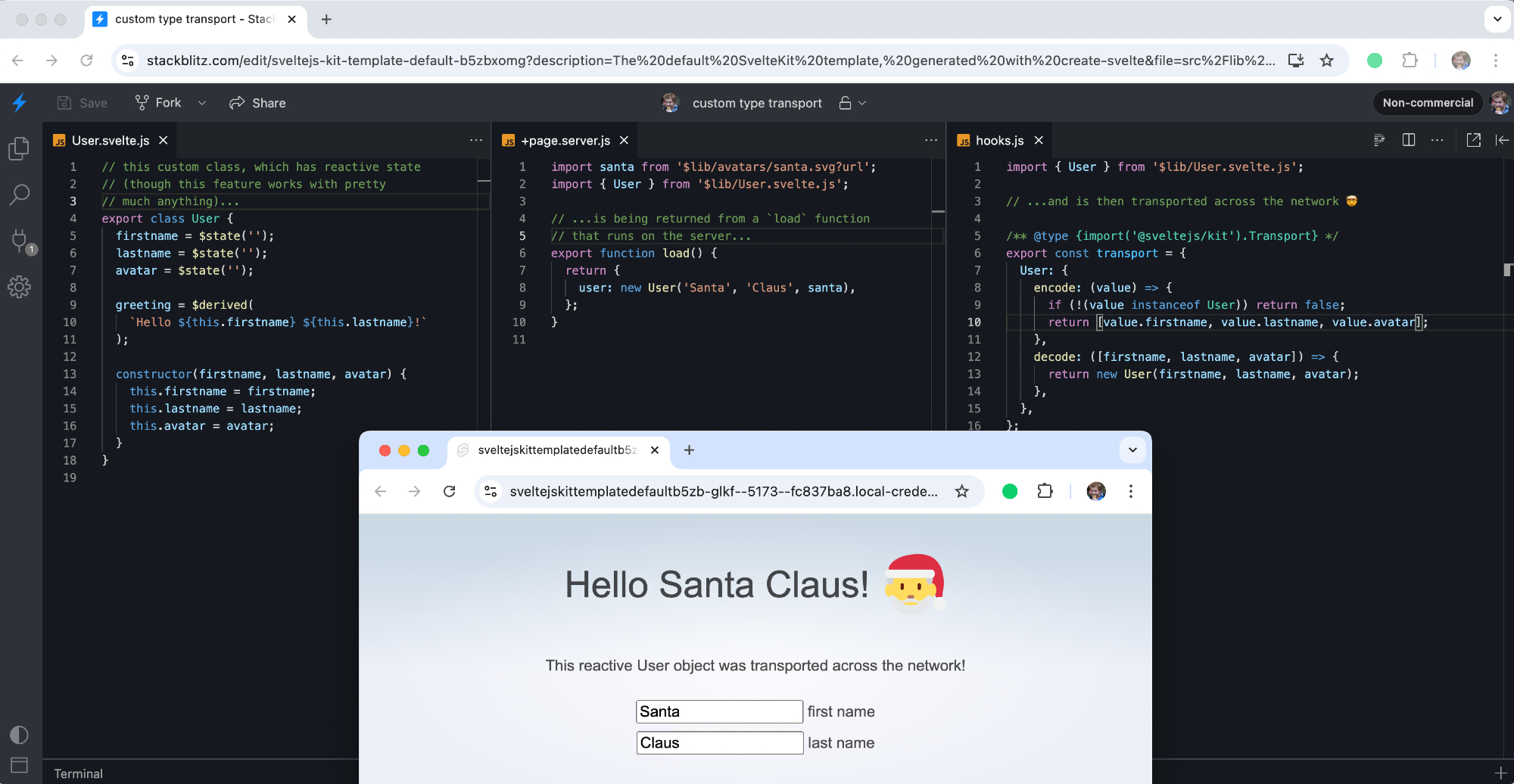This screenshot has height=784, width=1514.
Task: Bookmark the page with star icon
Action: pyautogui.click(x=1326, y=61)
